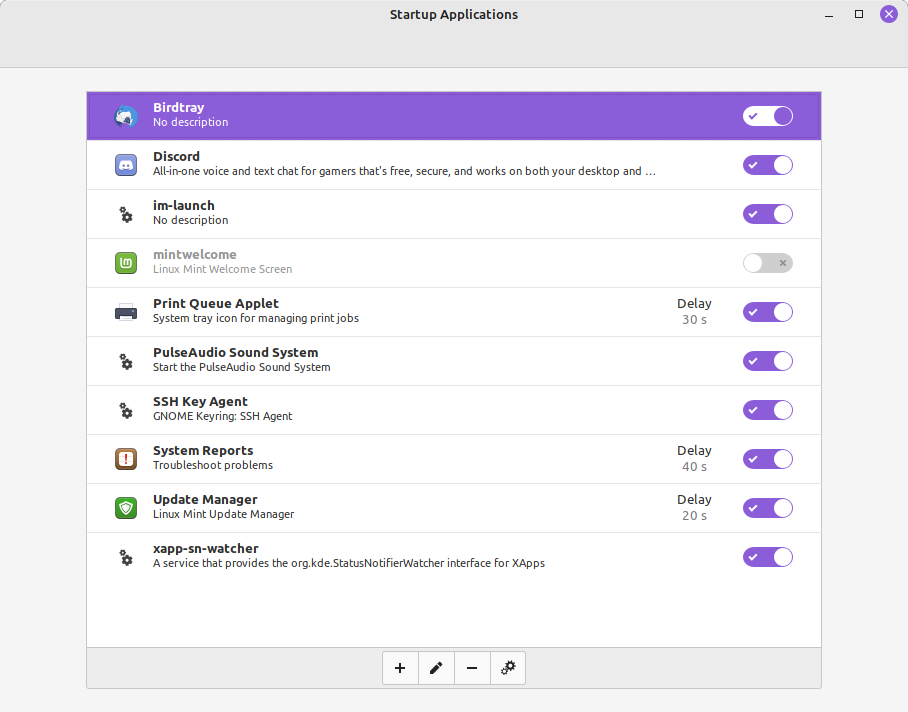908x712 pixels.
Task: Click the mintwelcome Linux Mint icon
Action: [126, 263]
